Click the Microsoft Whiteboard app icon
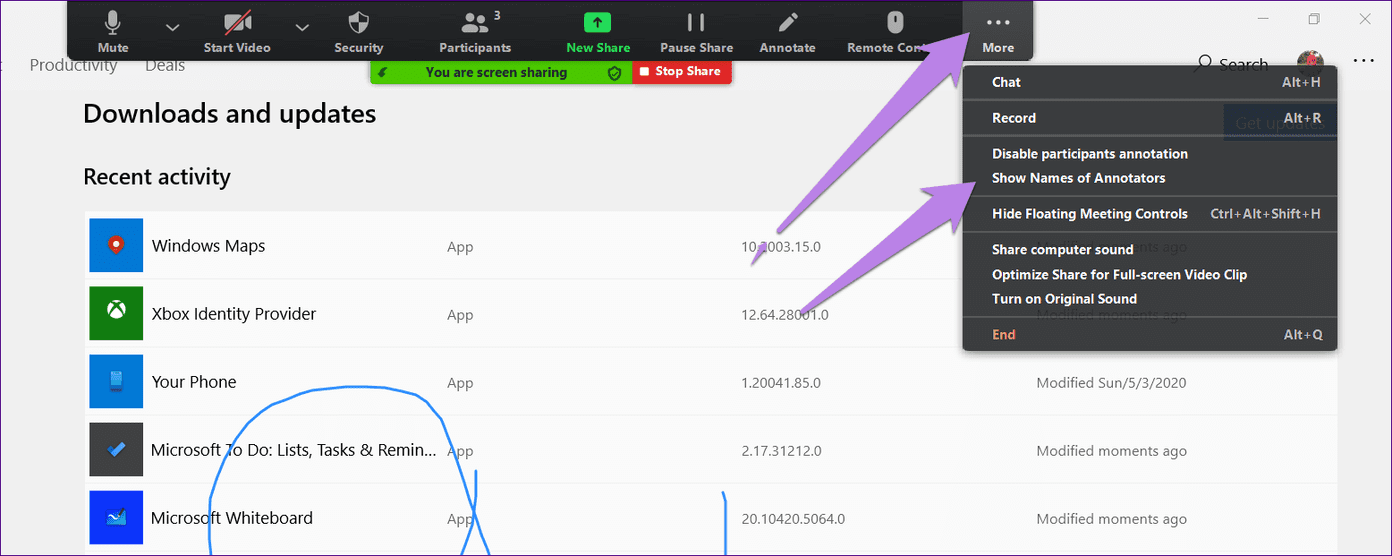This screenshot has width=1392, height=556. click(x=116, y=517)
